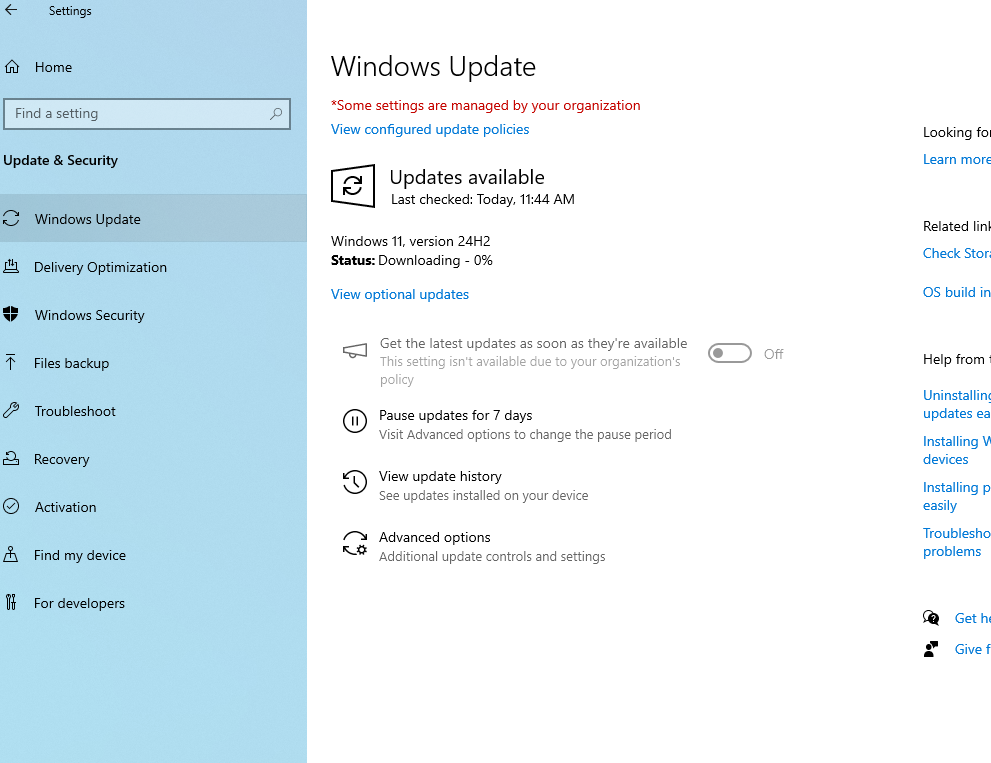Click View optional updates link
This screenshot has width=991, height=763.
pos(399,294)
